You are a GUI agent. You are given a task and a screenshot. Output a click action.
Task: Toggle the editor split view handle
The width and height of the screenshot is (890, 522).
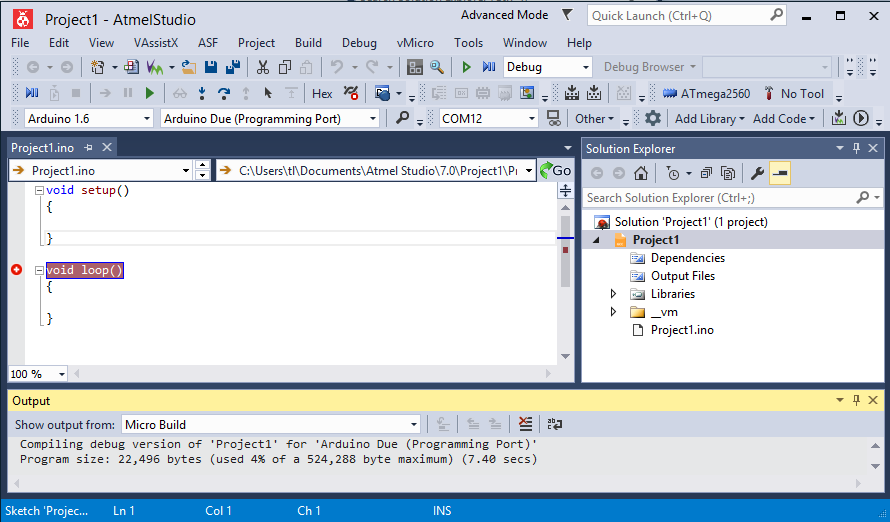pos(565,190)
